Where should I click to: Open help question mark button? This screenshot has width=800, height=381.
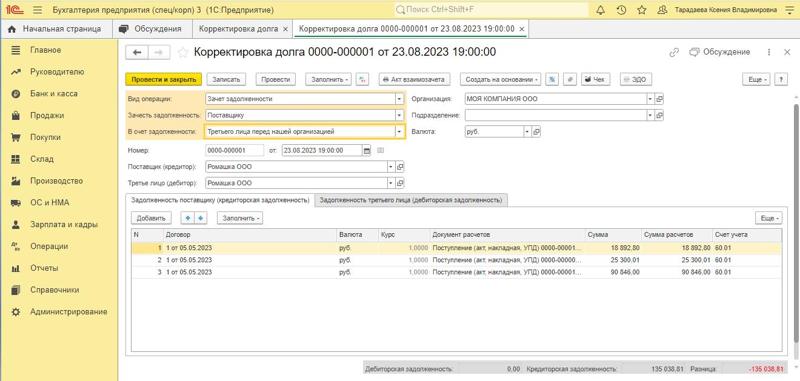(781, 80)
